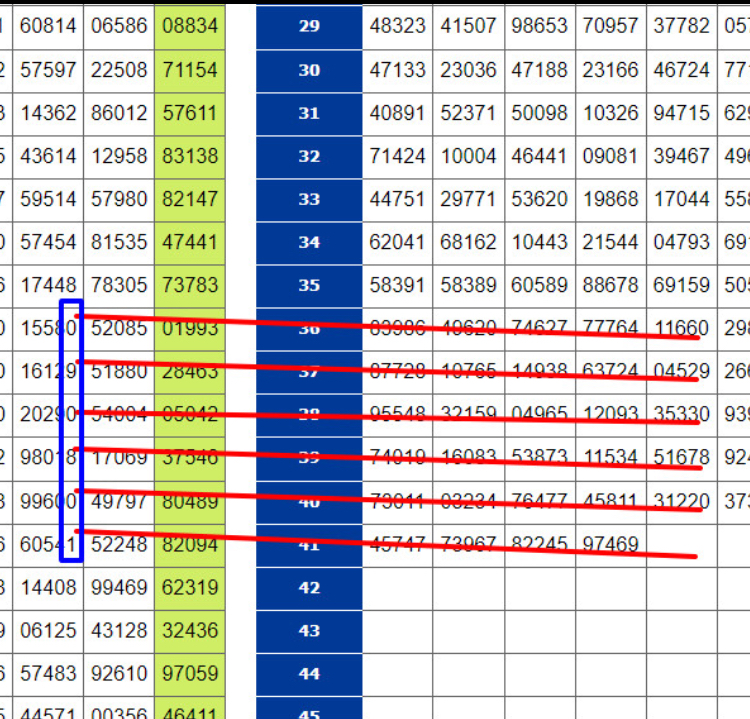This screenshot has width=750, height=719.
Task: Select the green cell with 83138
Action: pos(189,156)
